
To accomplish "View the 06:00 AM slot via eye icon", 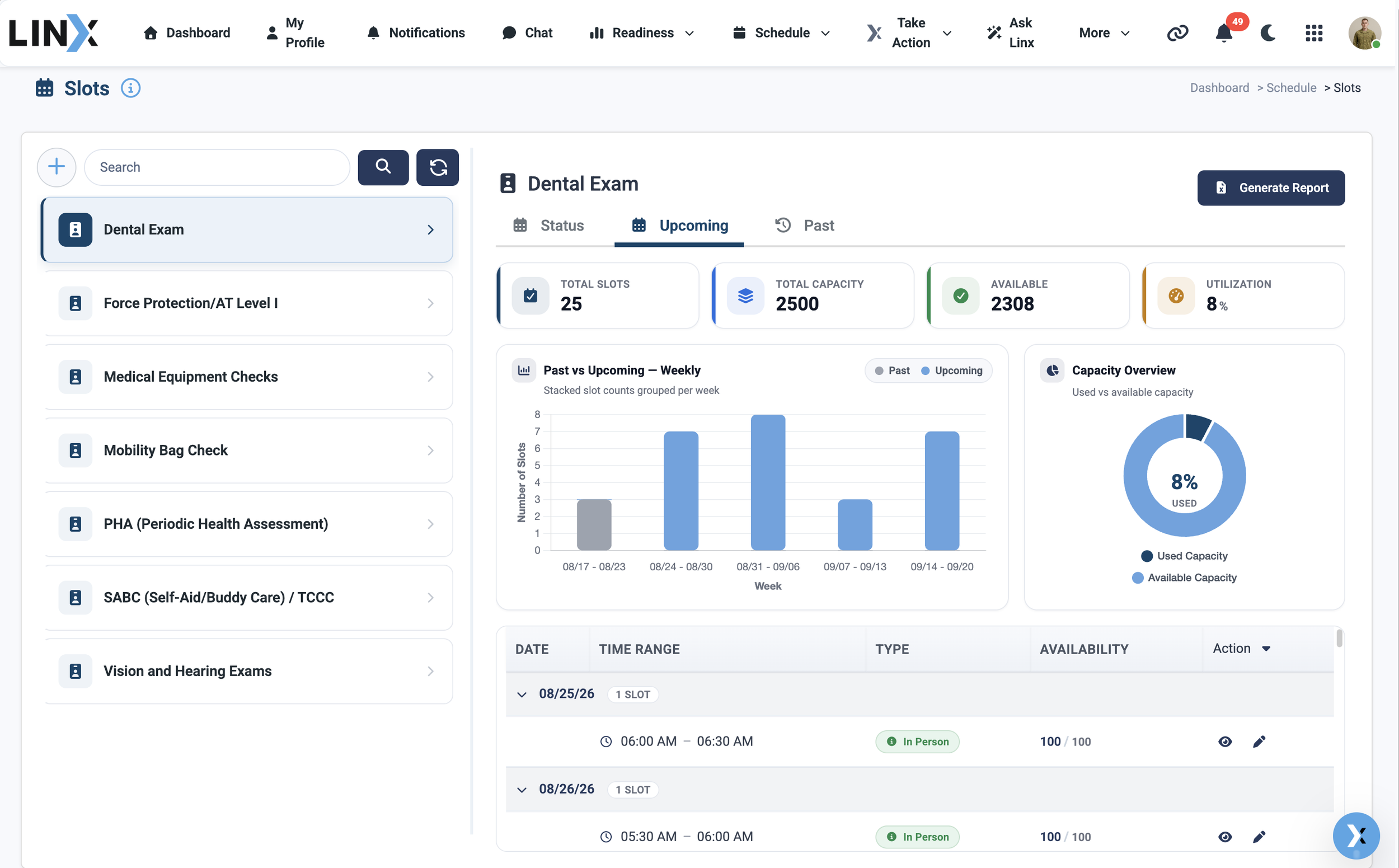I will coord(1224,741).
